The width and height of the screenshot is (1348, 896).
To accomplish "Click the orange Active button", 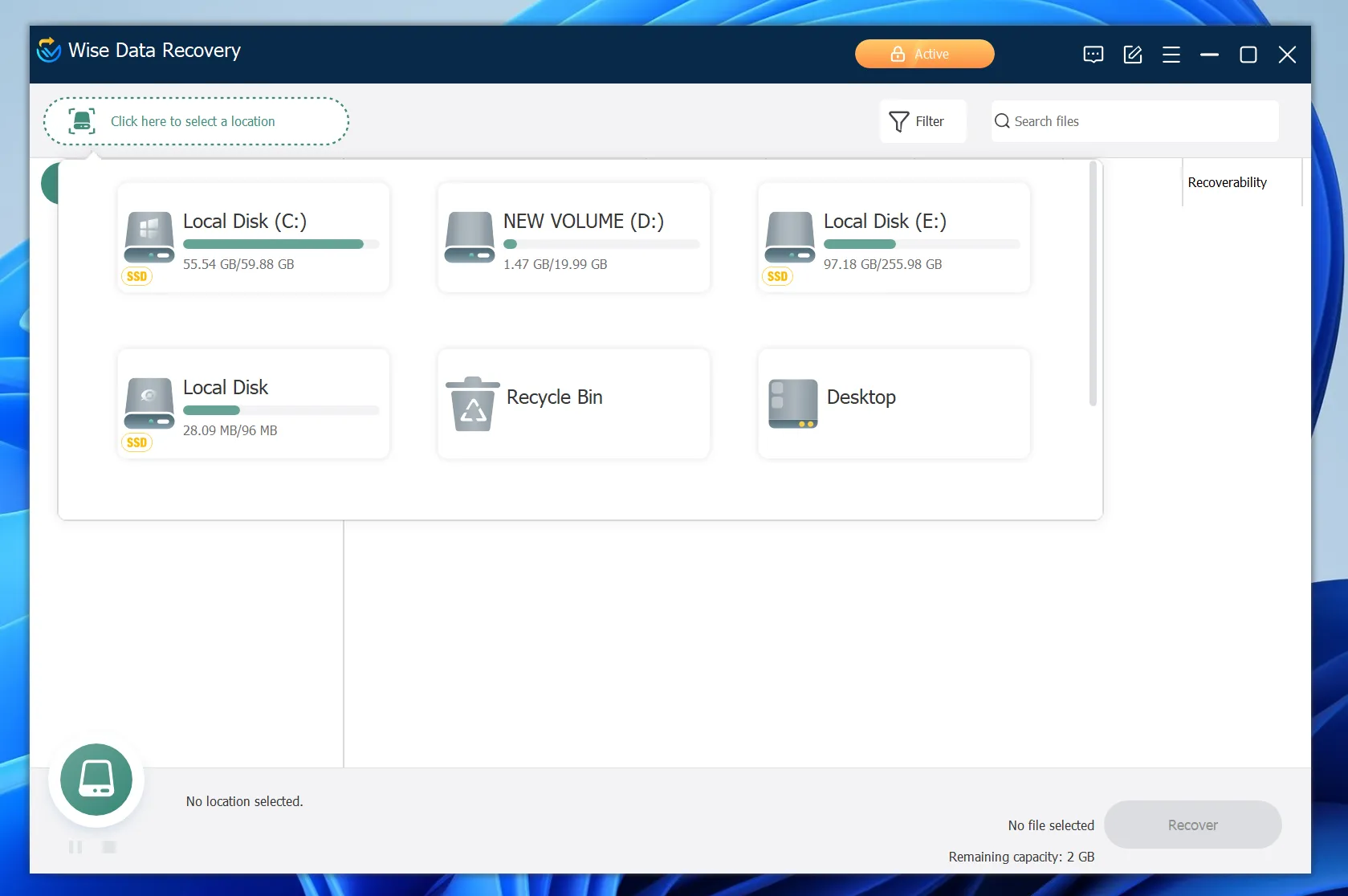I will click(x=924, y=54).
